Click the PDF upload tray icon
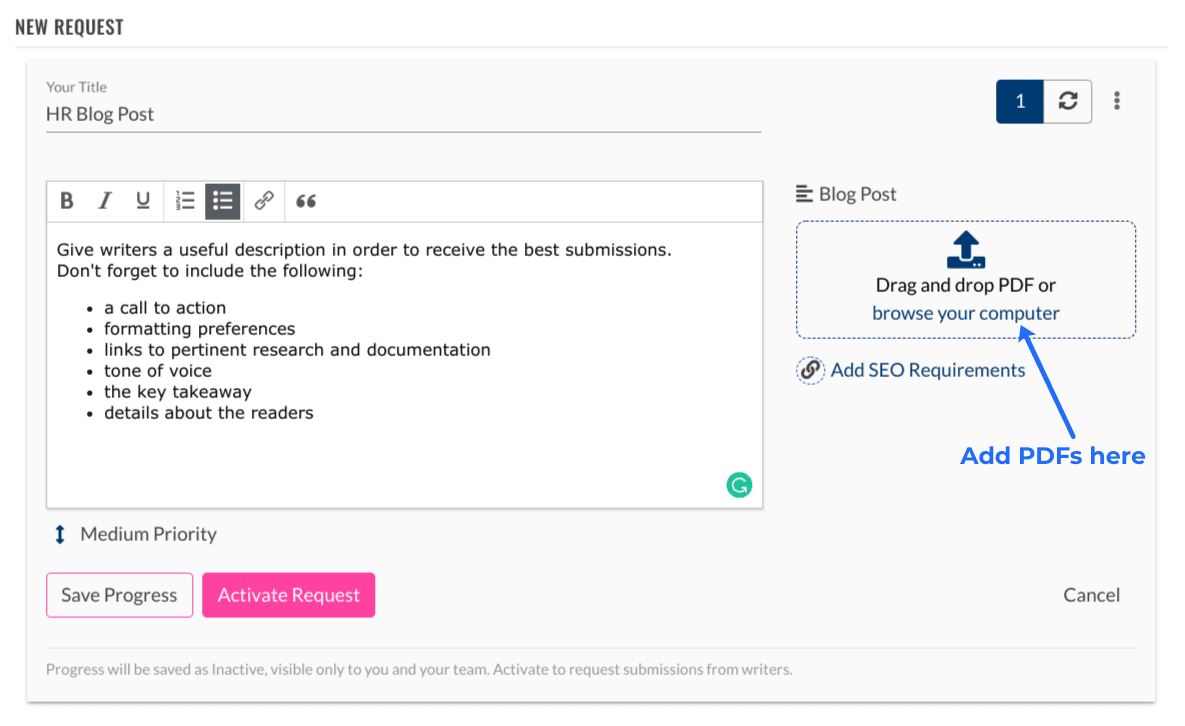Screen dimensions: 1185x726 pyautogui.click(x=966, y=250)
